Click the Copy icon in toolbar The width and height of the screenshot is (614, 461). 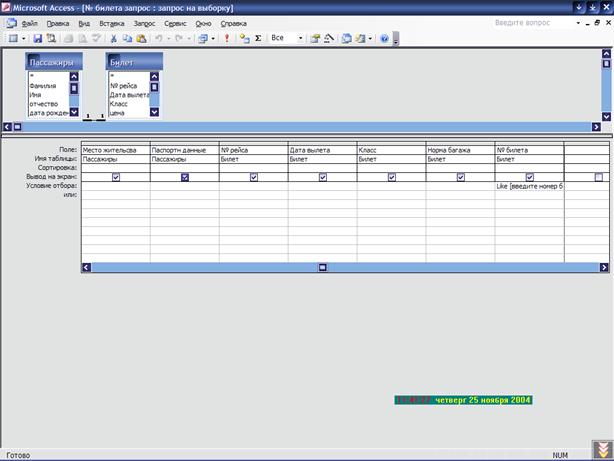(127, 38)
